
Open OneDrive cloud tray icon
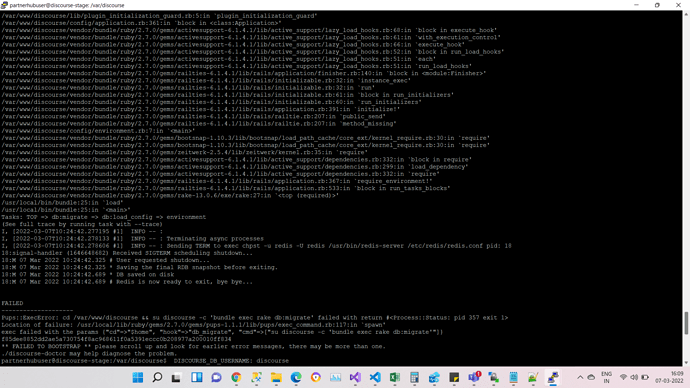pos(591,377)
